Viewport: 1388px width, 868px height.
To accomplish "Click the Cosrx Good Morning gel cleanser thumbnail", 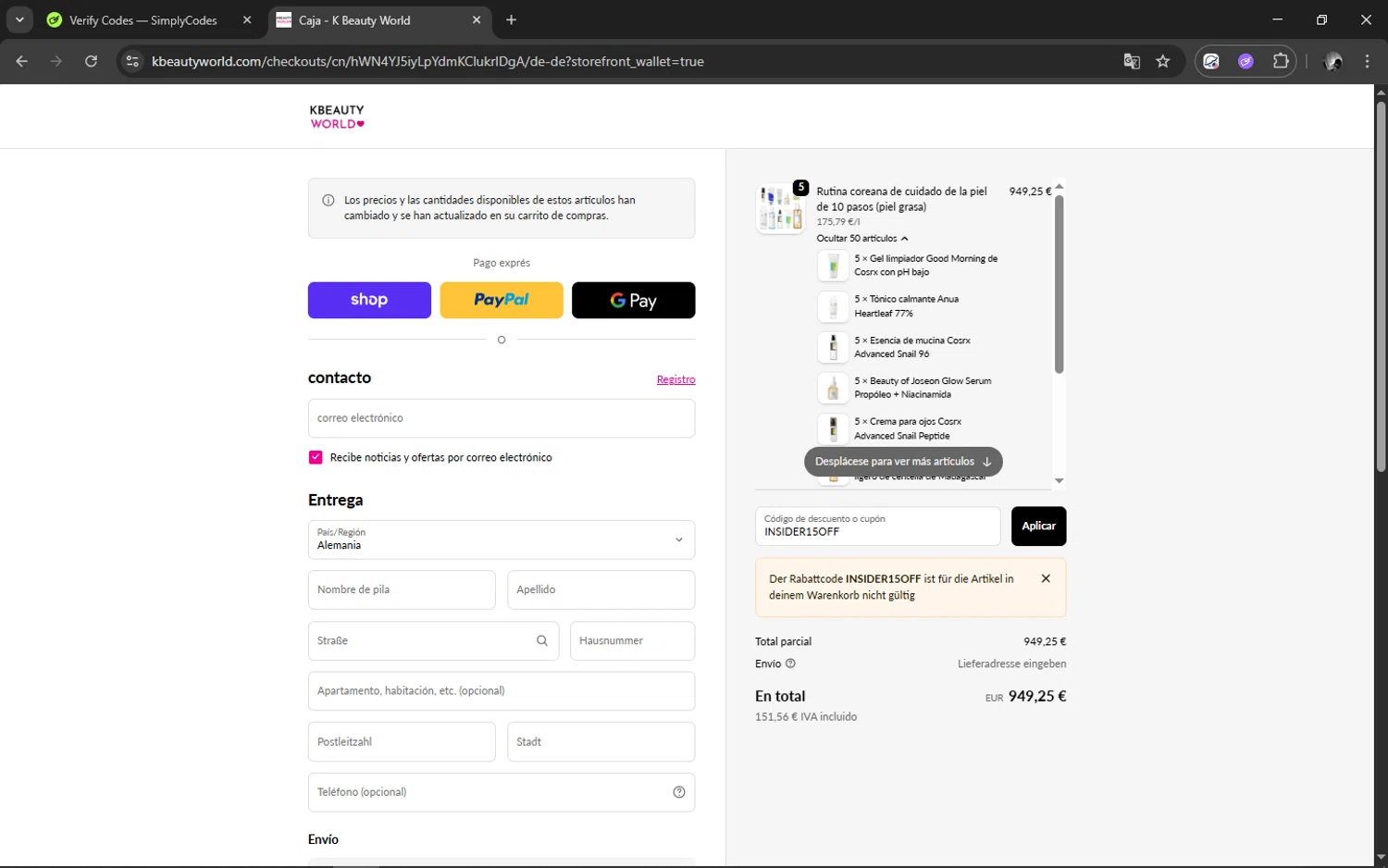I will [x=833, y=266].
